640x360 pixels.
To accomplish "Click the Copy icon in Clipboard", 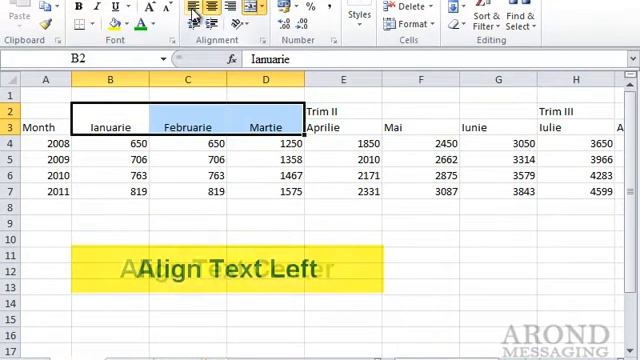I will (45, 6).
